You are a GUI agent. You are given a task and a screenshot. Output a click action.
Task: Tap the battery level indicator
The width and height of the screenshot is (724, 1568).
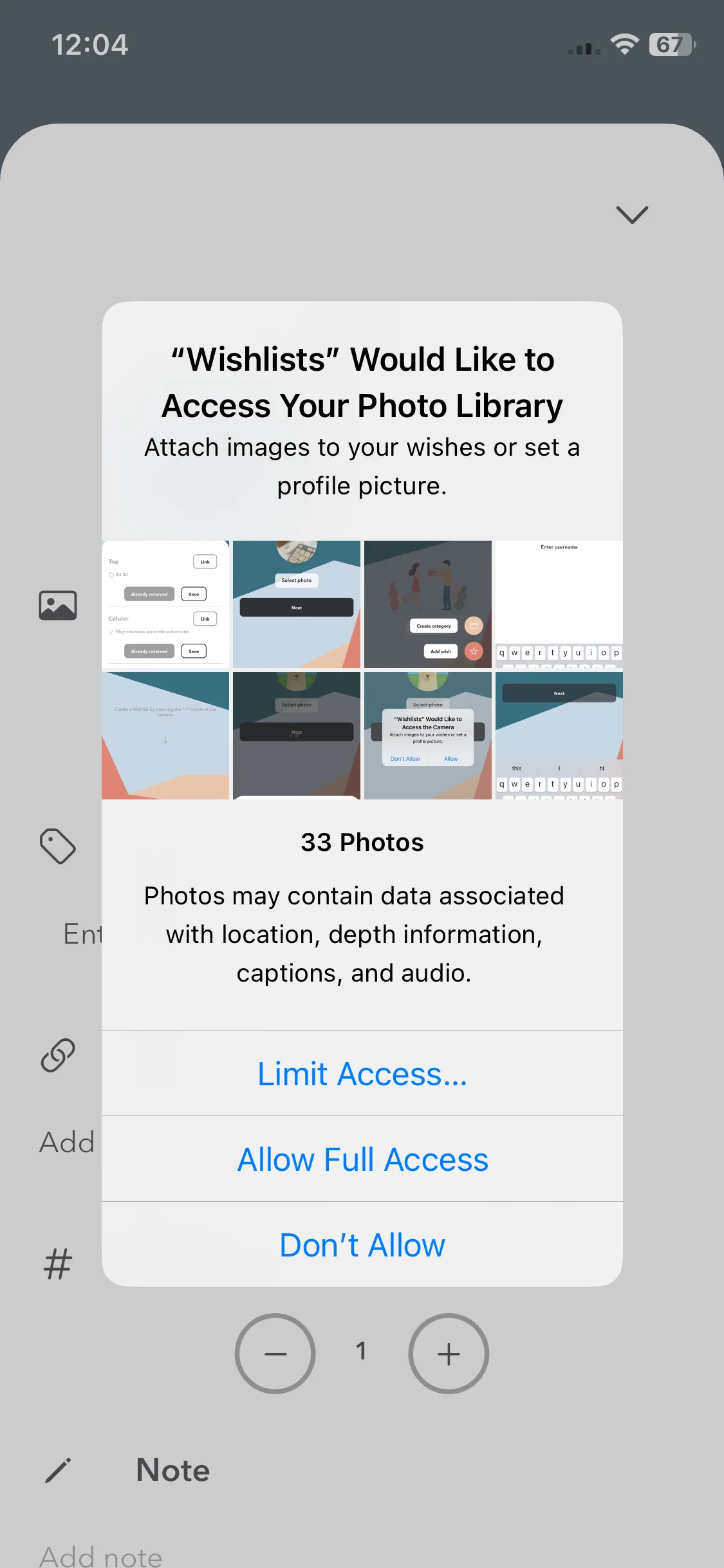coord(673,44)
